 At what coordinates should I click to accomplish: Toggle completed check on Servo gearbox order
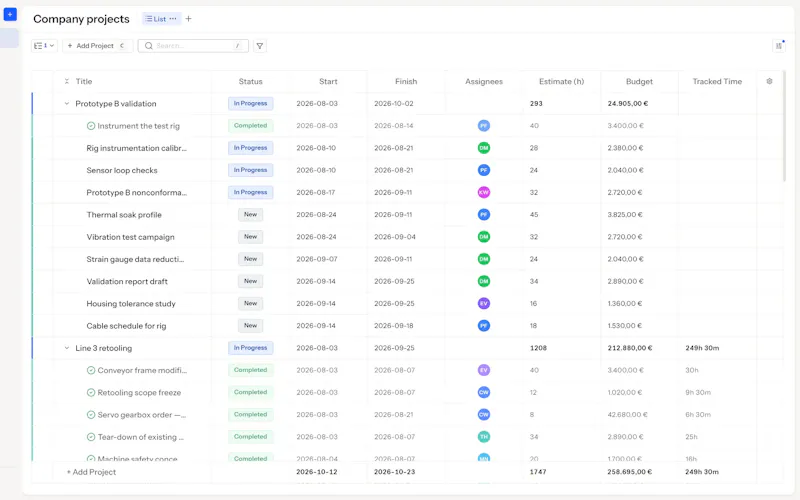tap(91, 415)
